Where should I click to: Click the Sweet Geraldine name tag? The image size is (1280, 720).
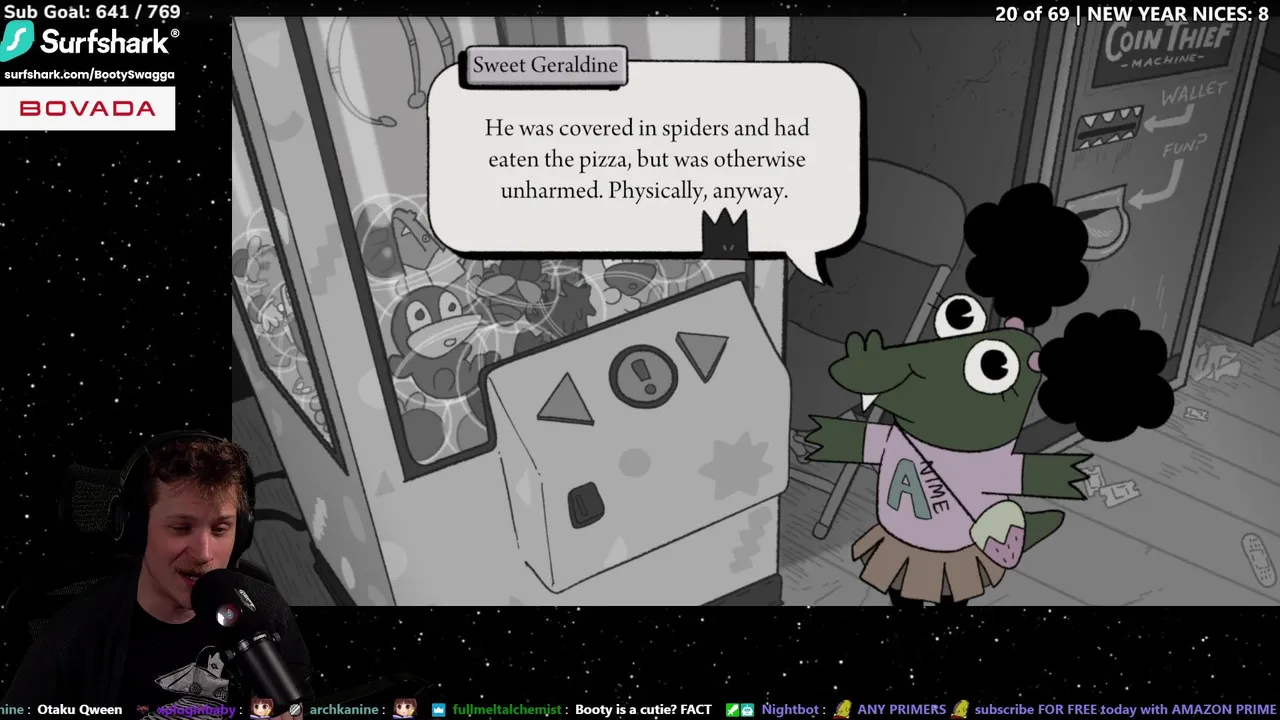[545, 65]
